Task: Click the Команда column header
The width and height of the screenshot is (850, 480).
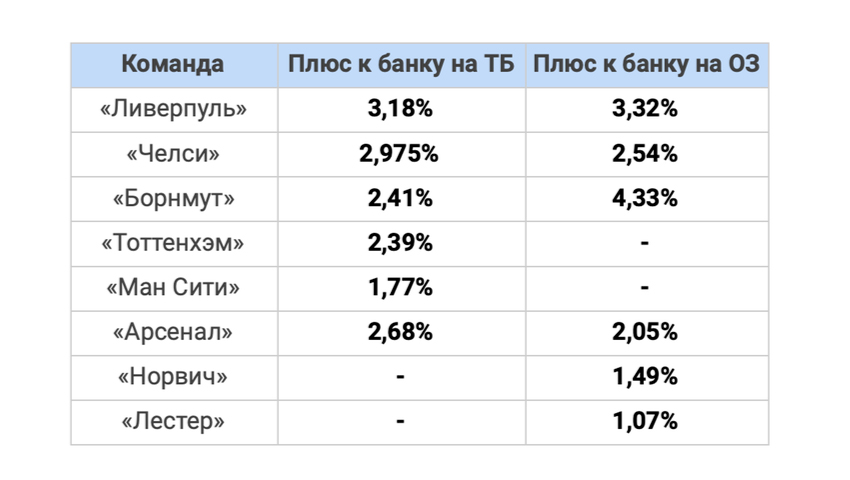Action: 172,64
